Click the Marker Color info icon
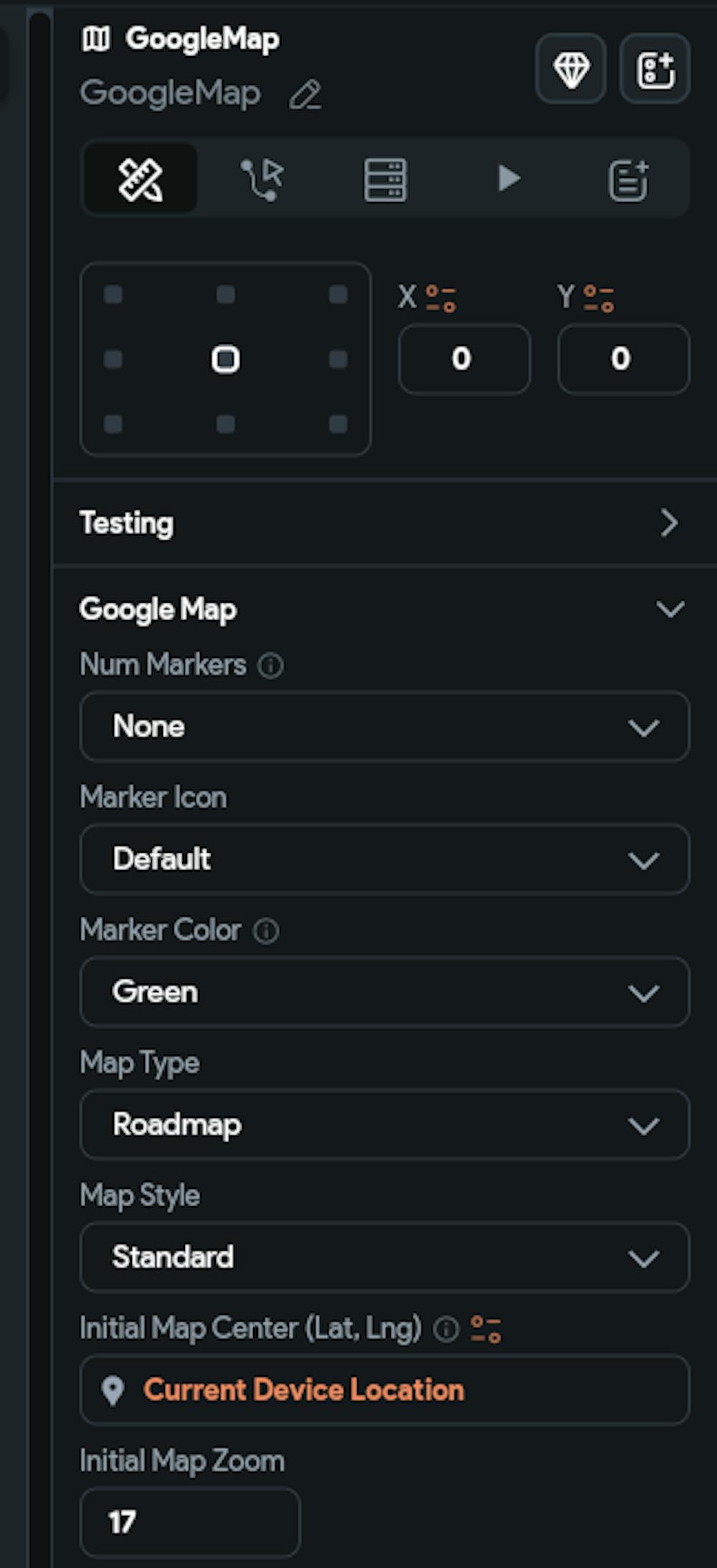Screen dimensions: 717x1568 [267, 931]
